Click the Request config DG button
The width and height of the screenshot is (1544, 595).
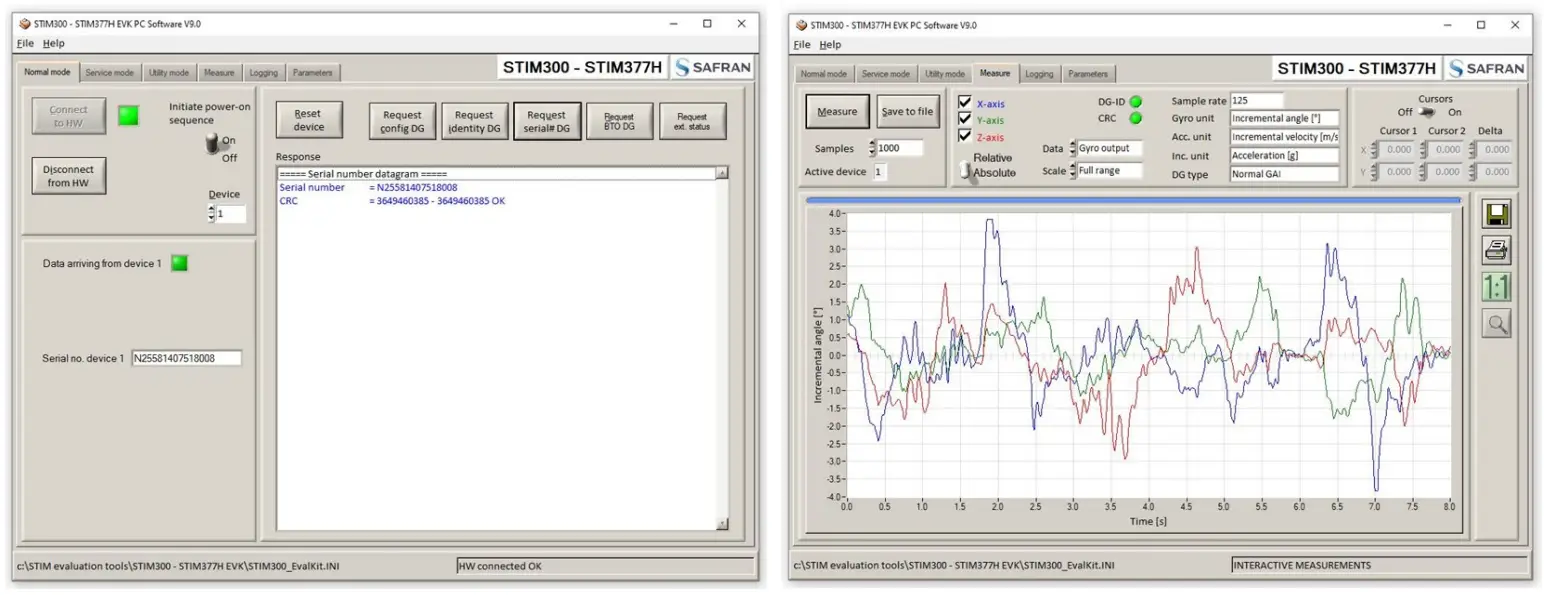tap(402, 121)
